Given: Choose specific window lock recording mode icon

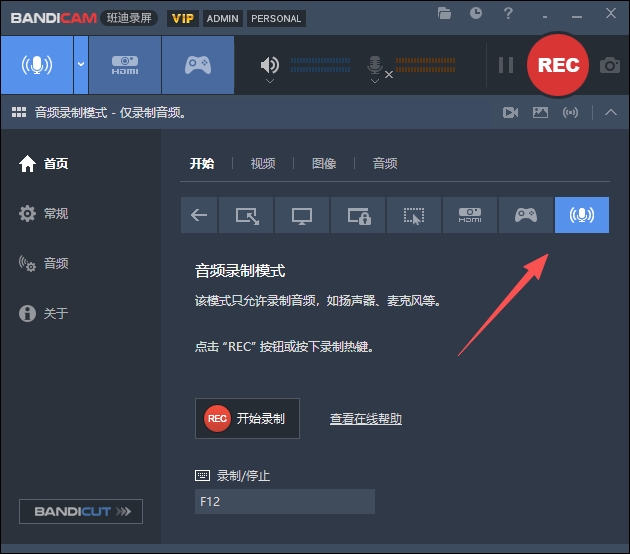Looking at the screenshot, I should point(358,215).
